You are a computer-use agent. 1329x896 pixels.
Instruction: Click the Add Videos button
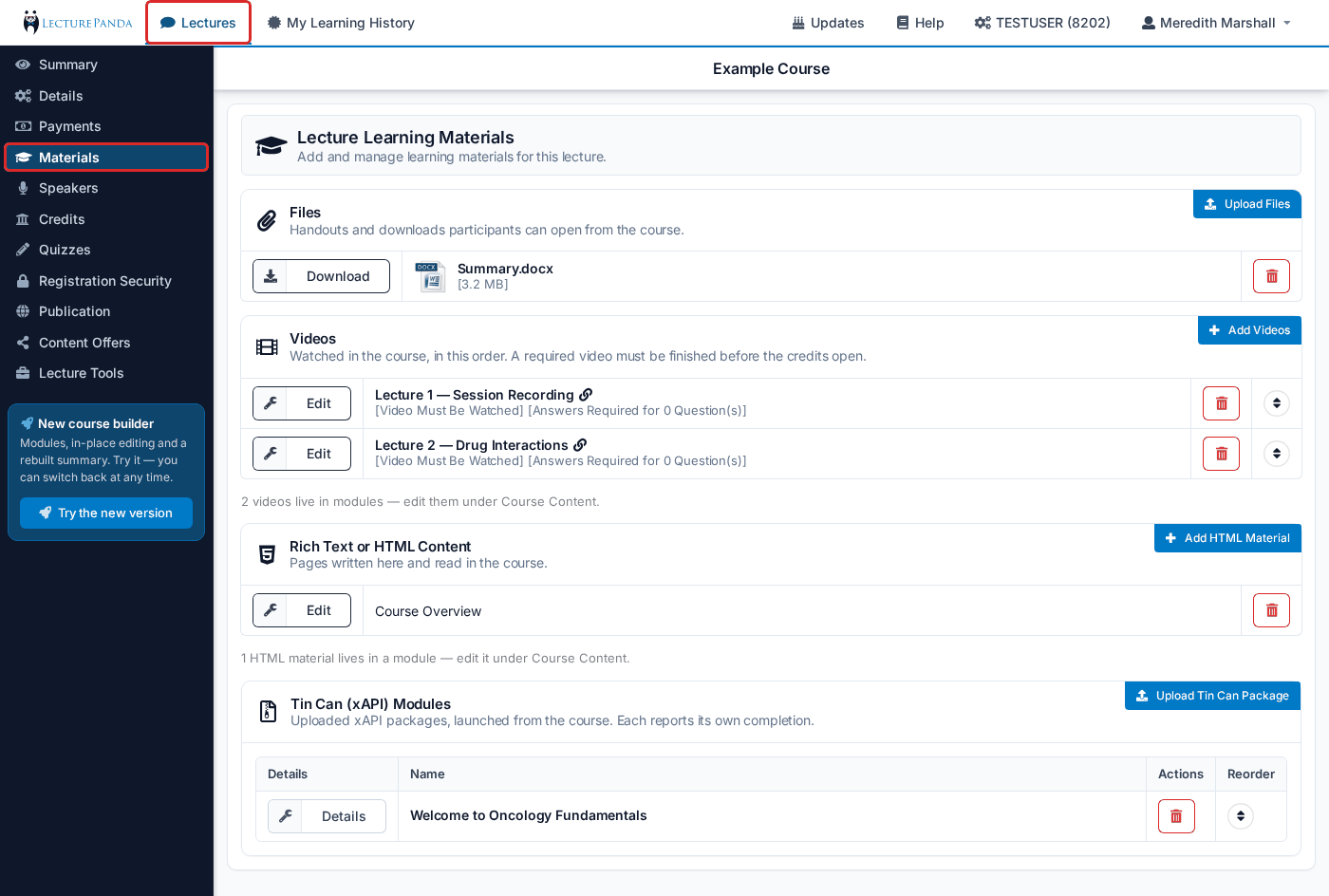1249,330
